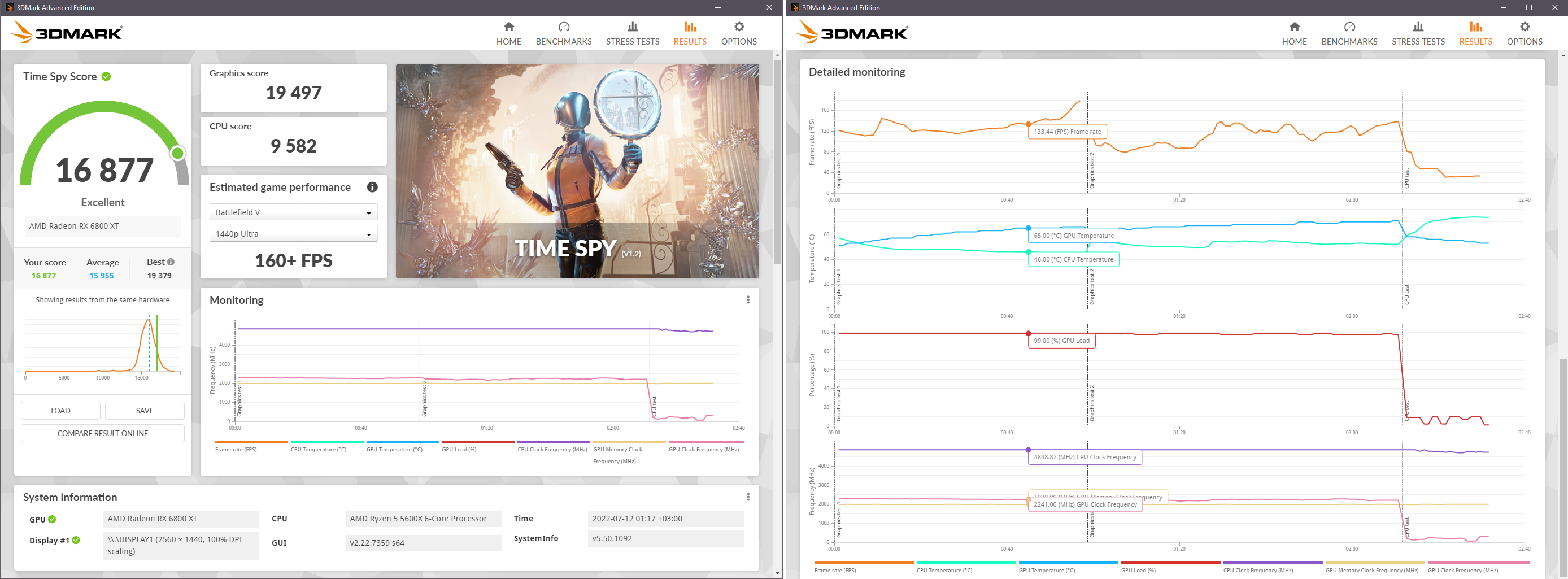Switch to BENCHMARKS in the right 3DMark window
Image resolution: width=1568 pixels, height=579 pixels.
(x=1349, y=33)
